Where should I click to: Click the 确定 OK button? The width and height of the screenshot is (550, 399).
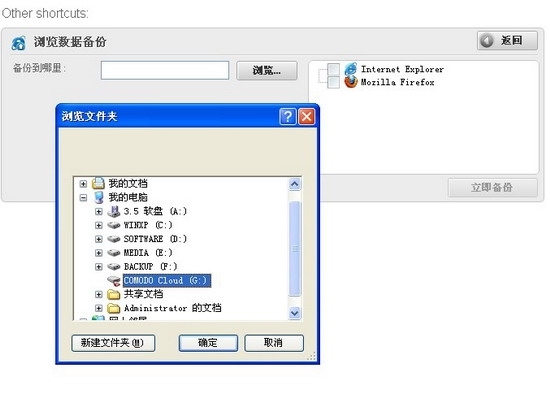pyautogui.click(x=208, y=343)
